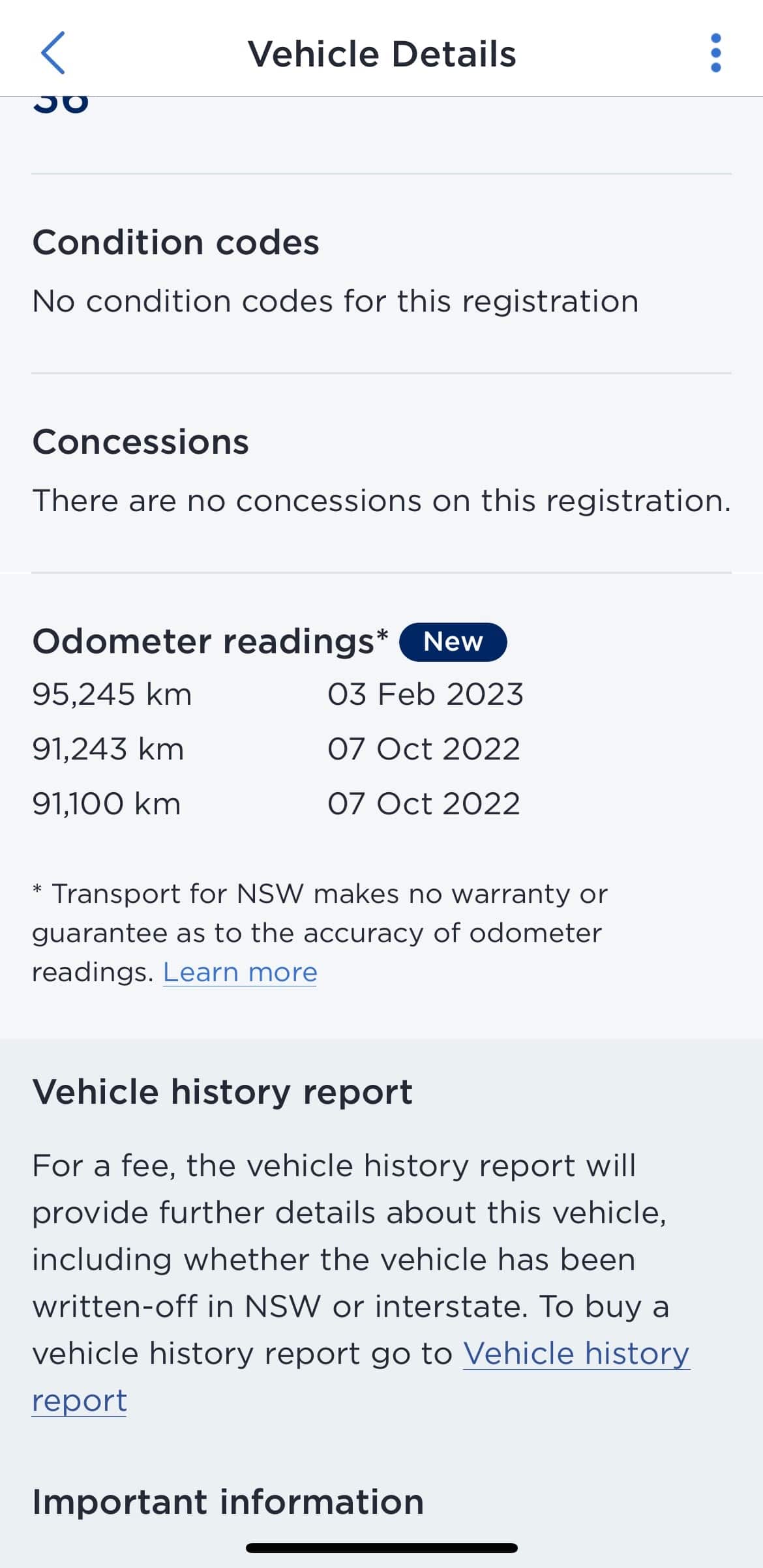Tap the no concessions message text
Image resolution: width=763 pixels, height=1568 pixels.
point(381,501)
